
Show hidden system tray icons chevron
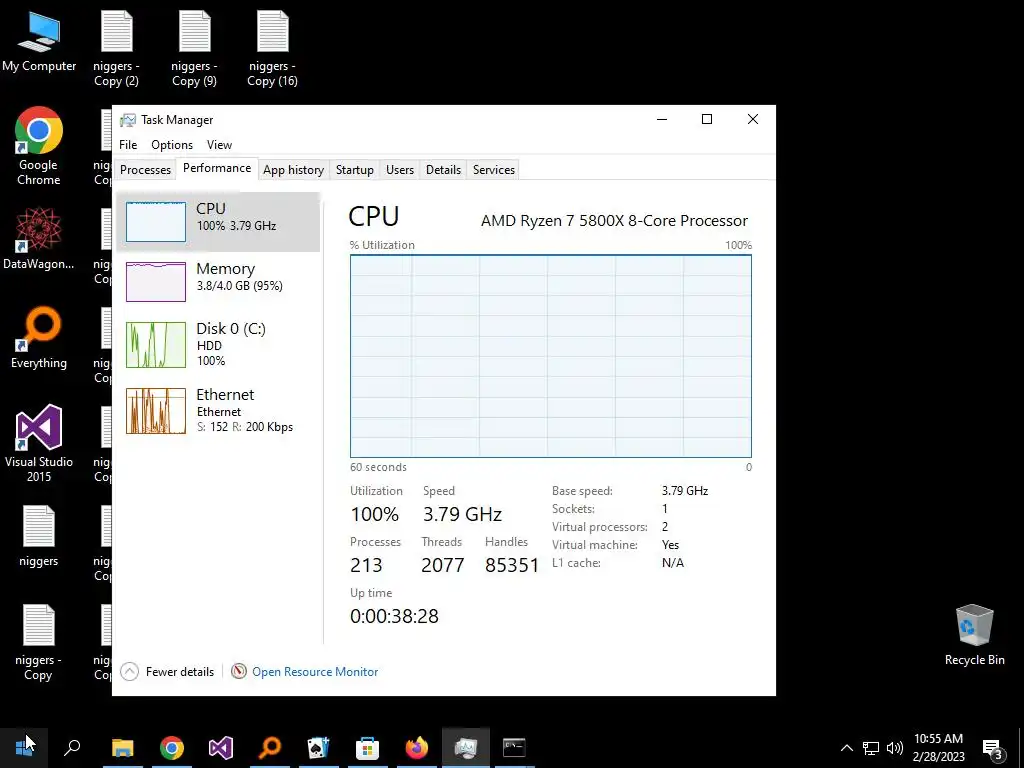click(846, 748)
